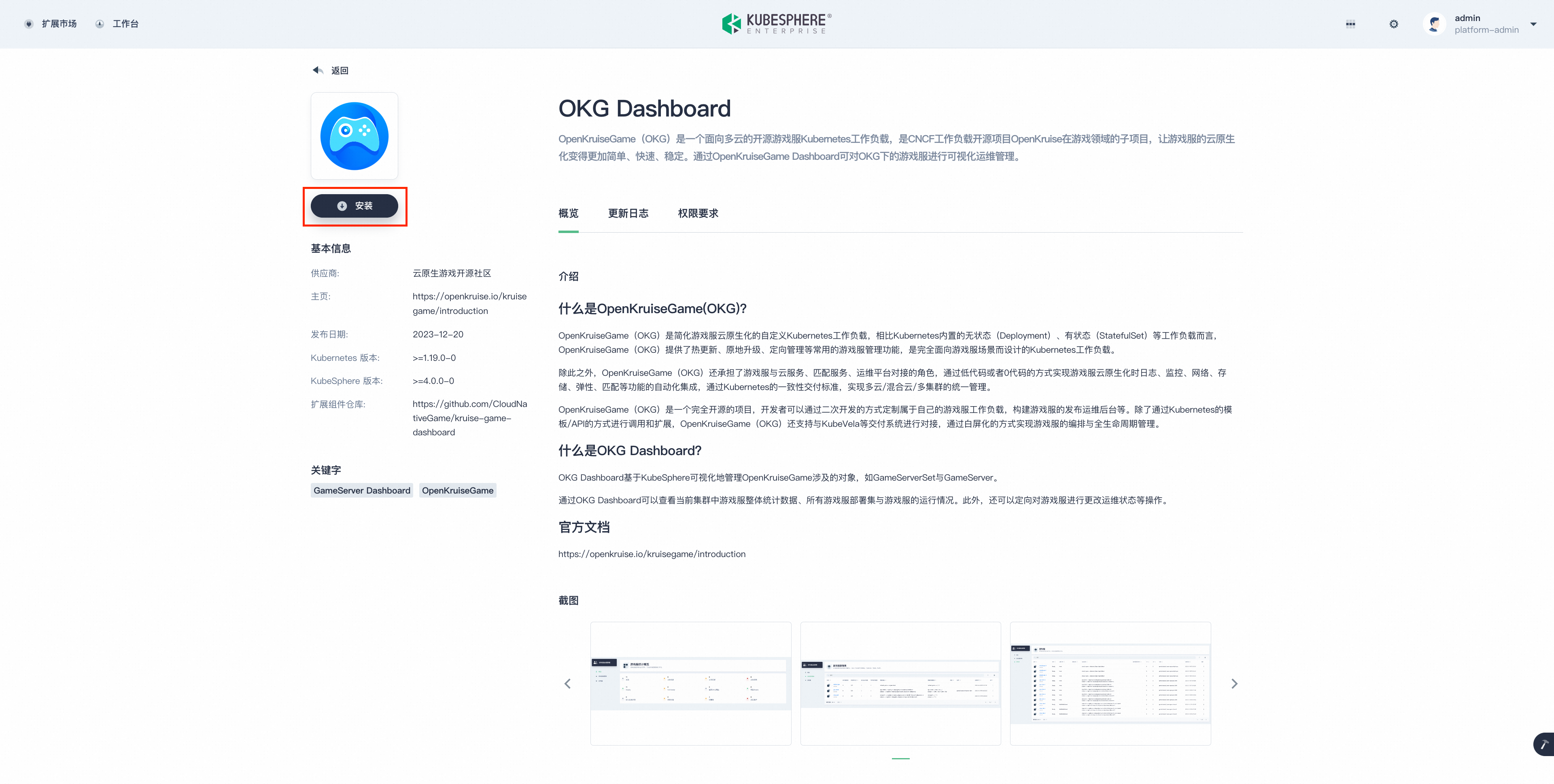Switch to the 权限要求 permissions tab

698,214
